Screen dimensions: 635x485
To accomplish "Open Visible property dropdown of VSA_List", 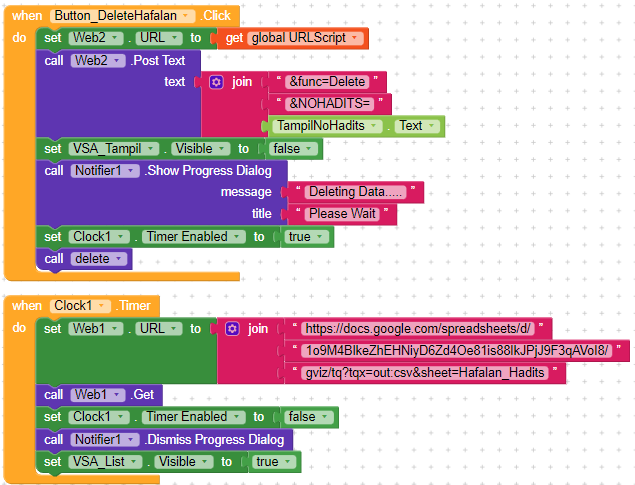I will point(184,462).
